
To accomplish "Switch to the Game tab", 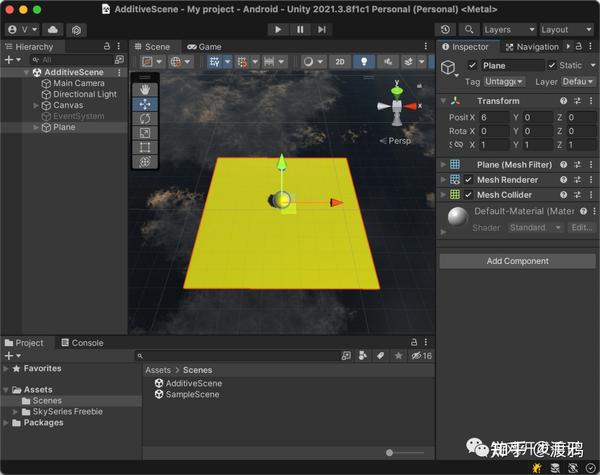I will [x=204, y=47].
